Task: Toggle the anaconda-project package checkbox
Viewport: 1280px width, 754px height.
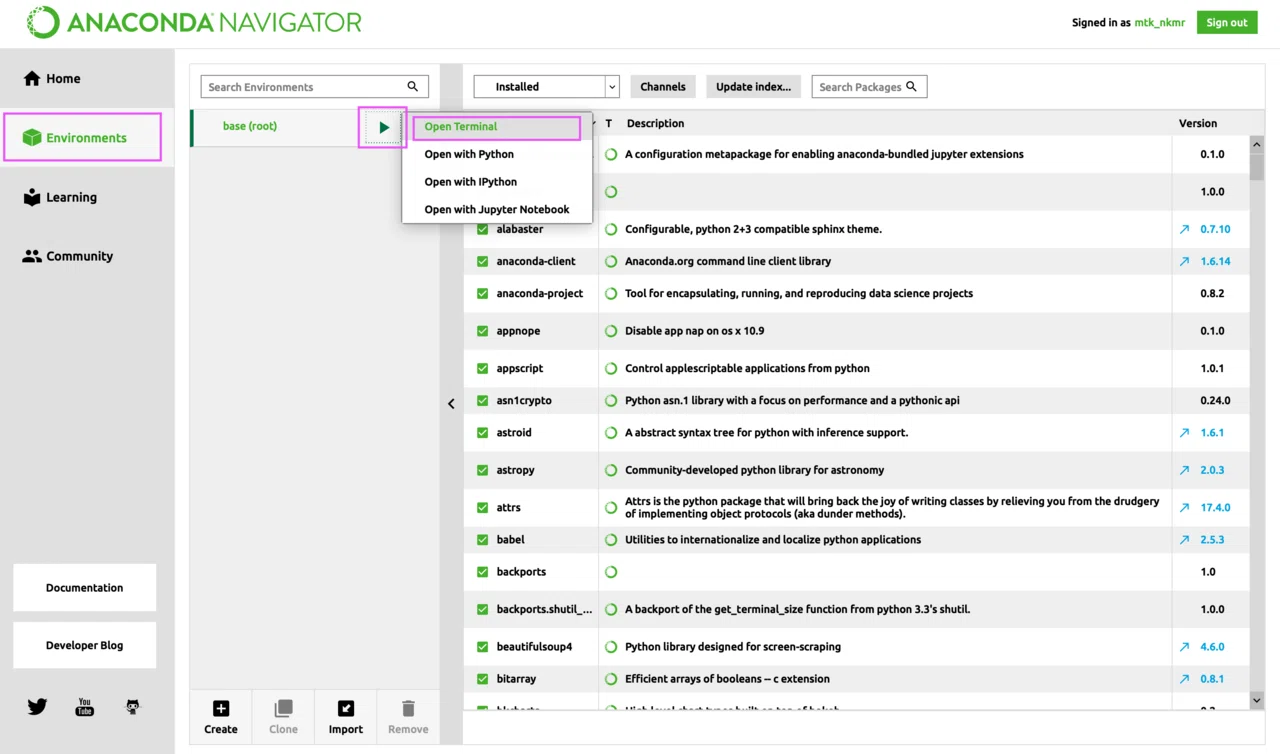Action: tap(482, 293)
